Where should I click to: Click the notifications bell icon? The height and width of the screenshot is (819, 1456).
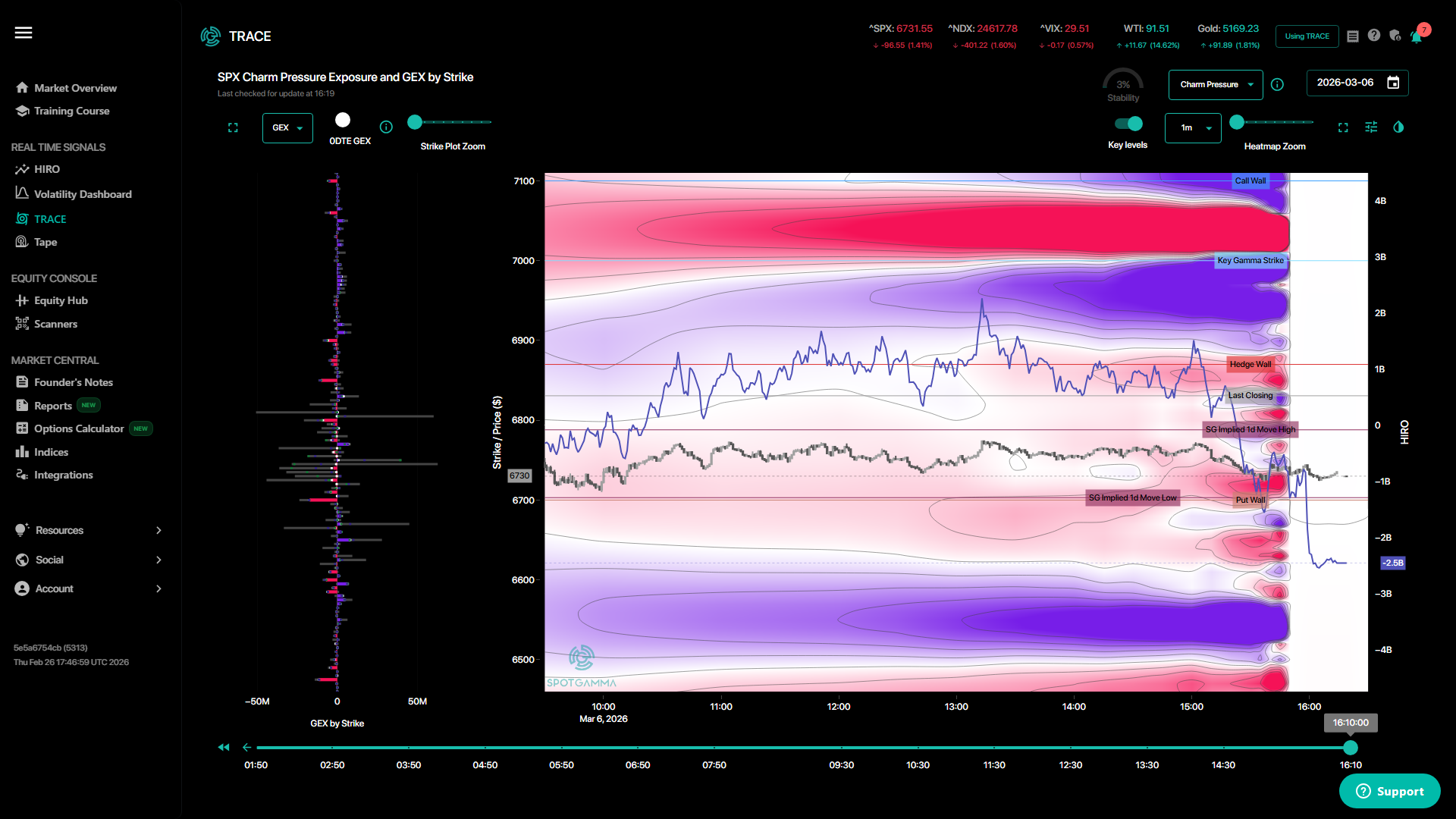(1415, 36)
